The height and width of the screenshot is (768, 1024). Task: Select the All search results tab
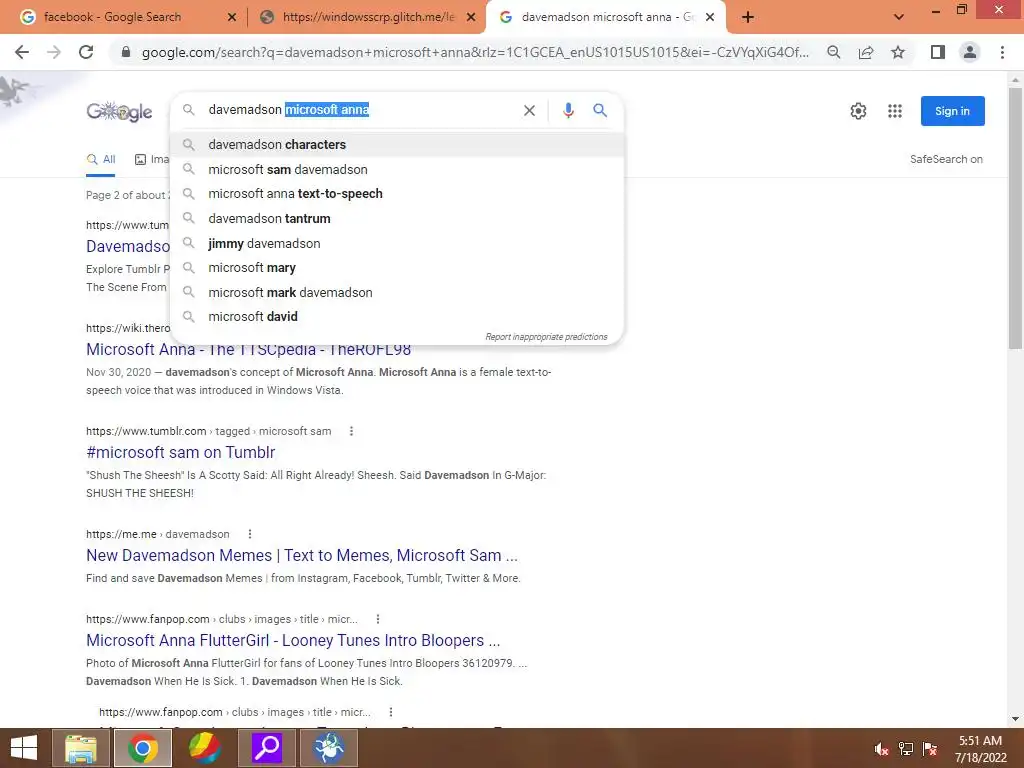pos(101,159)
